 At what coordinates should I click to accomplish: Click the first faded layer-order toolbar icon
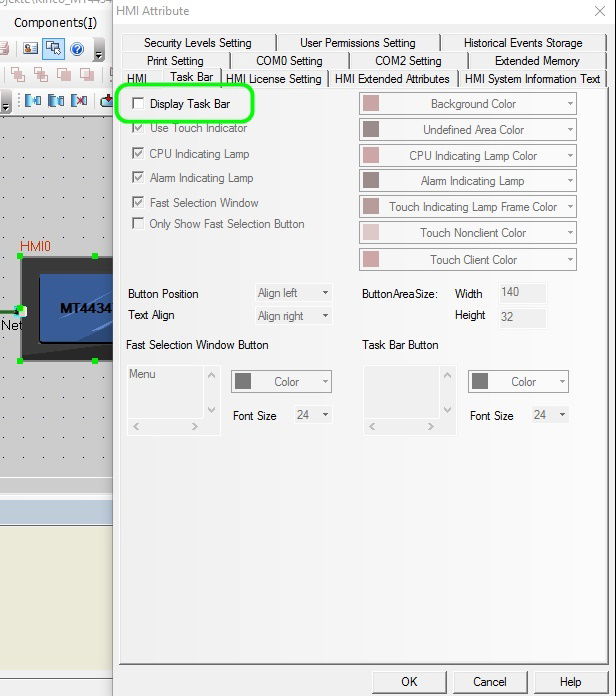click(18, 74)
